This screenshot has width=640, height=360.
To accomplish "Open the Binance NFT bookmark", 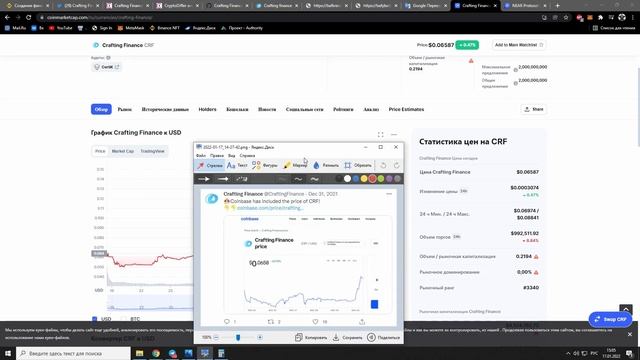I will pos(164,28).
